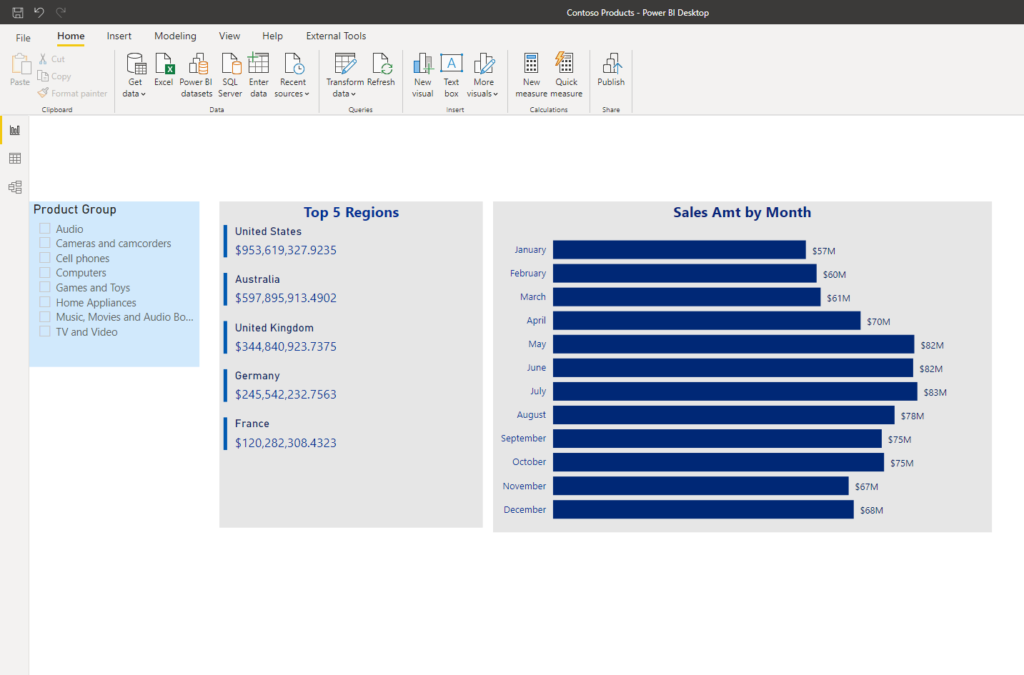
Task: Save the report using the save icon
Action: coord(18,12)
